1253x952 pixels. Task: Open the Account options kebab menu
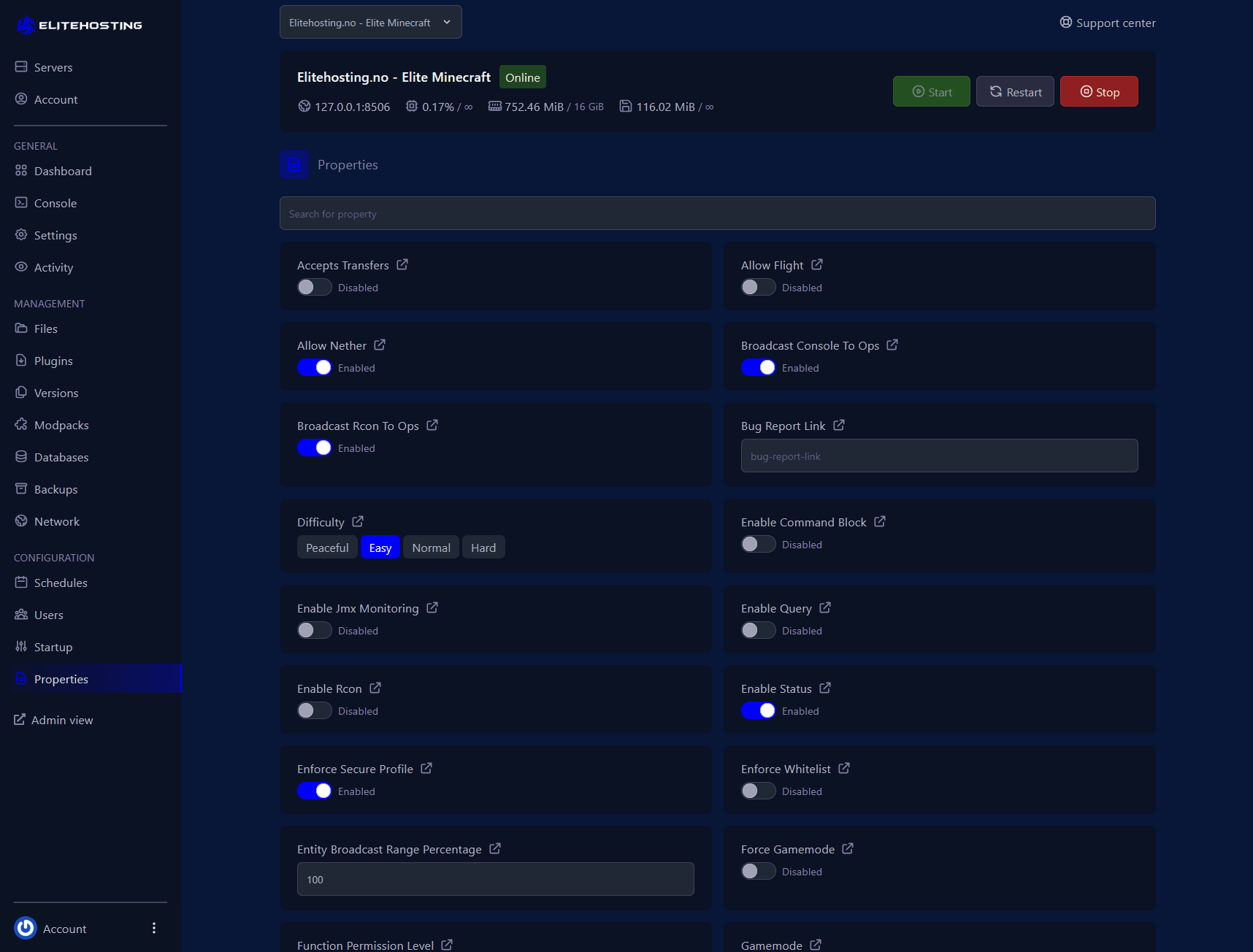pyautogui.click(x=154, y=928)
